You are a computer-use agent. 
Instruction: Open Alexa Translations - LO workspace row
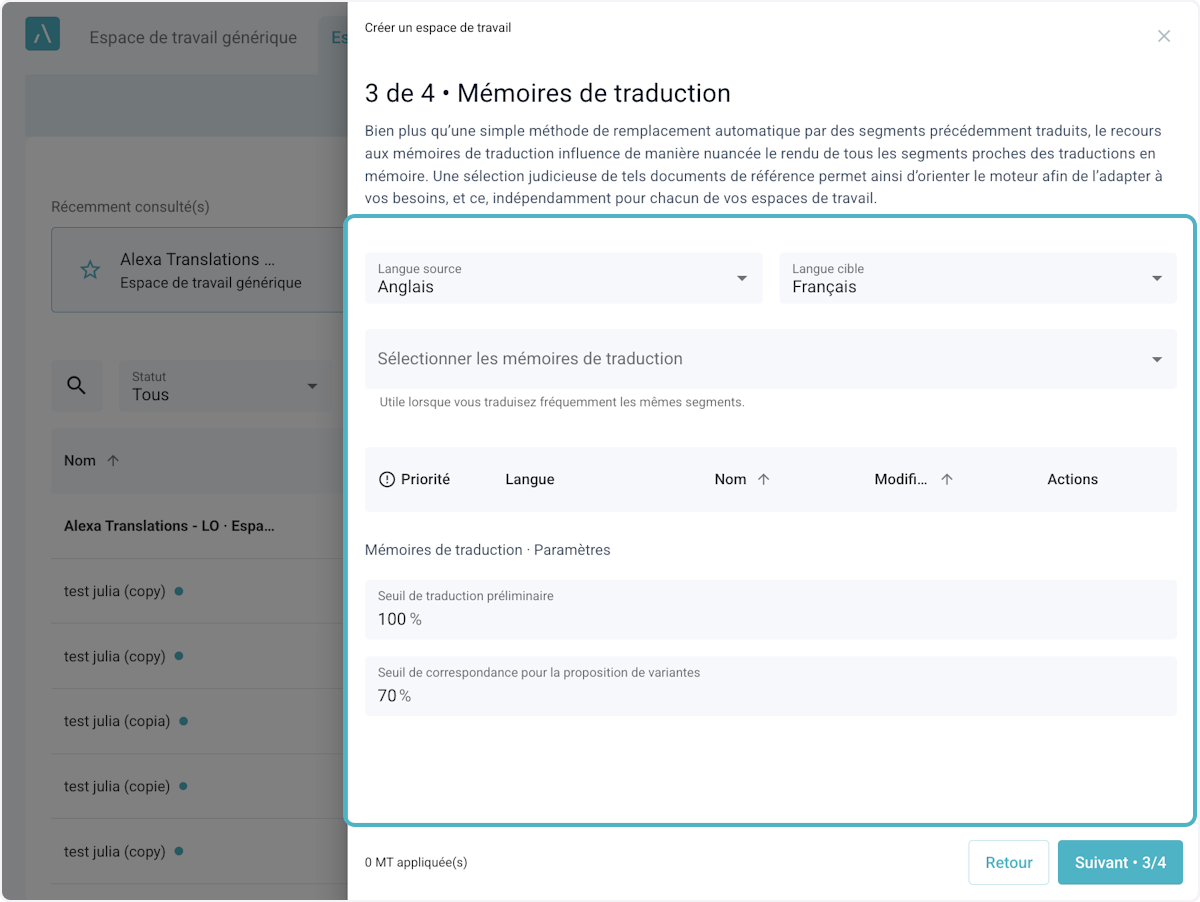coord(169,526)
